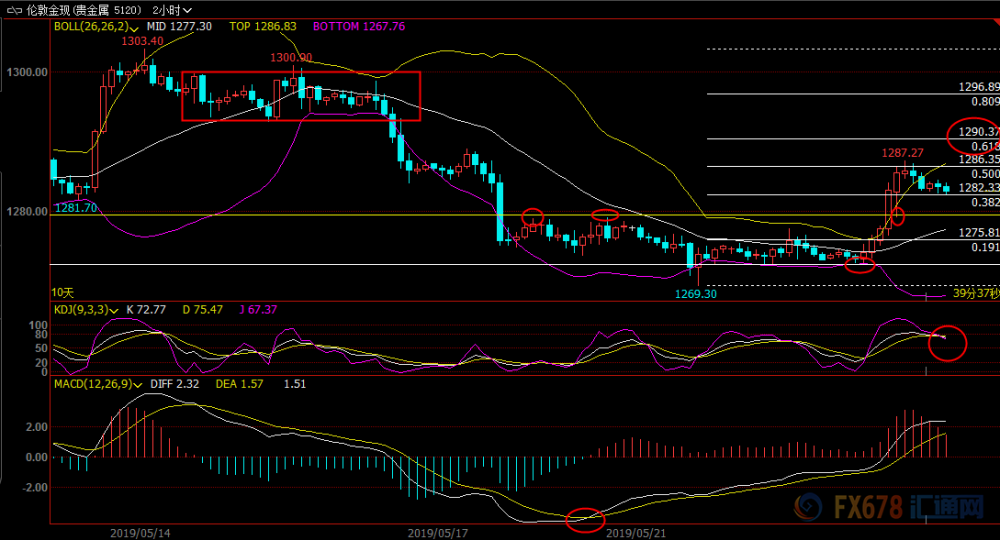This screenshot has height=540, width=1000.
Task: Select the 1290.37 Fibonacci level price
Action: tap(979, 132)
